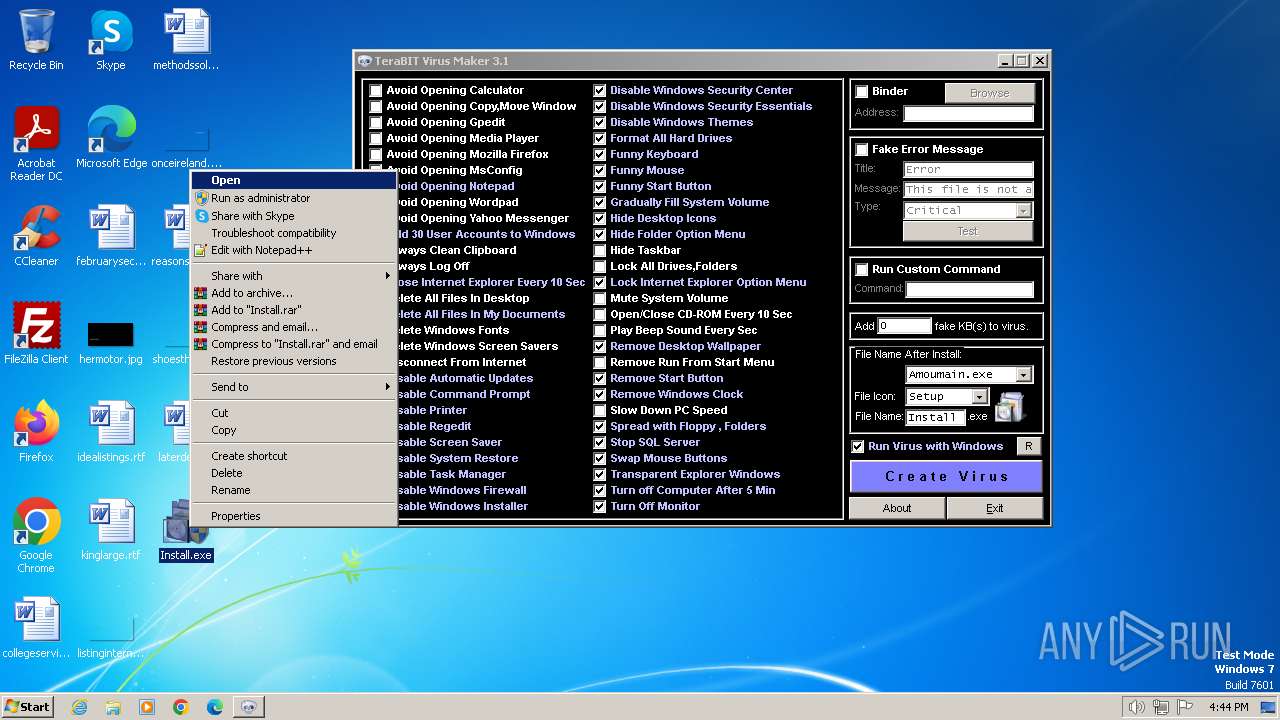Uncheck Swap Mouse Buttons
The image size is (1280, 720).
coord(600,458)
